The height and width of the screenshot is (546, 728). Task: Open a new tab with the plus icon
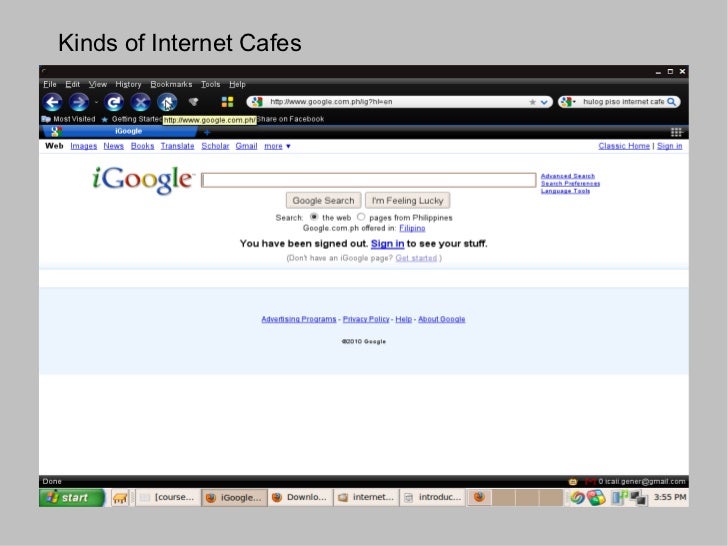click(207, 132)
